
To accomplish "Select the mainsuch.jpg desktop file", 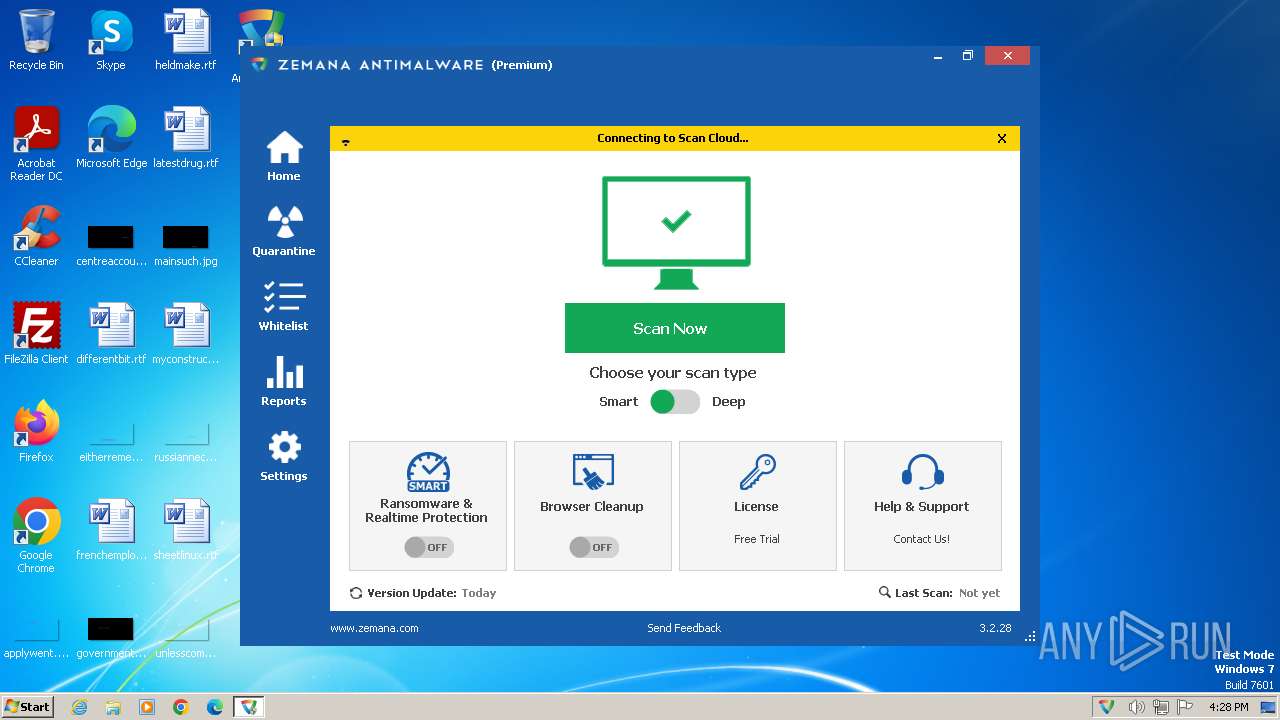I will pyautogui.click(x=186, y=246).
